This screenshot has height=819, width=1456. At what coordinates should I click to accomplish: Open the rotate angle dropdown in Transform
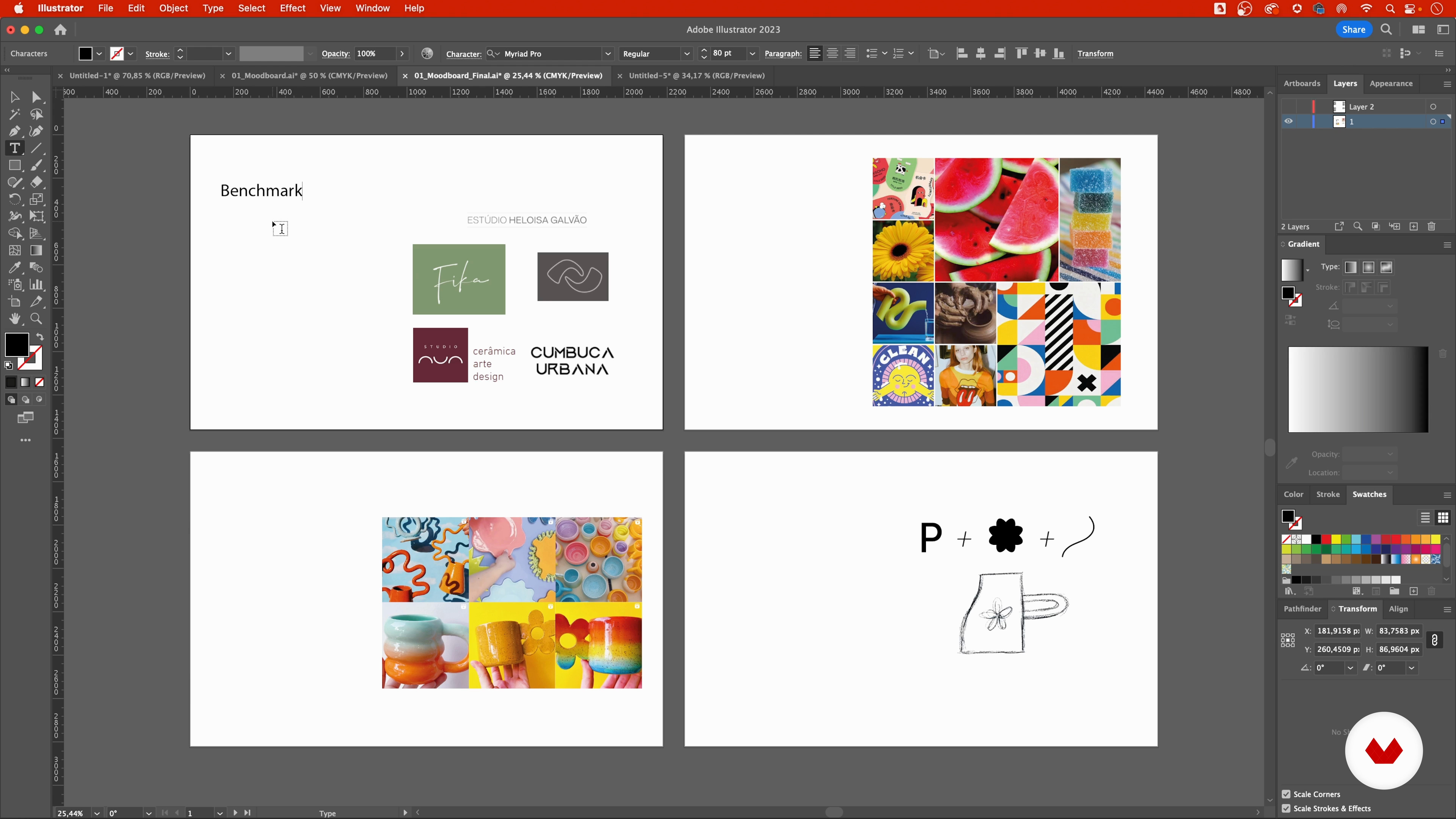[x=1350, y=668]
